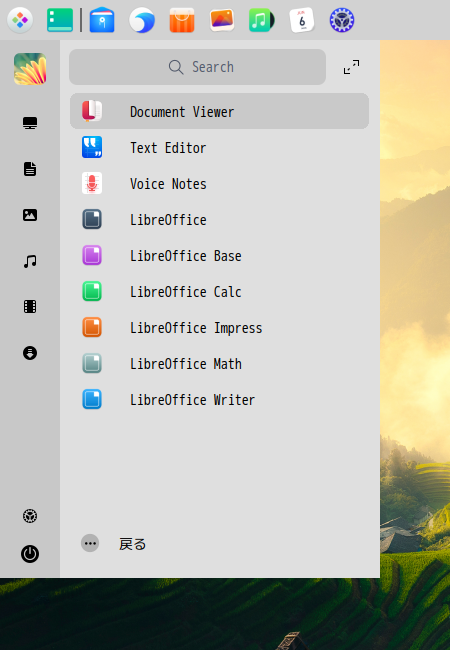Open settings gear in launcher sidebar

(30, 516)
